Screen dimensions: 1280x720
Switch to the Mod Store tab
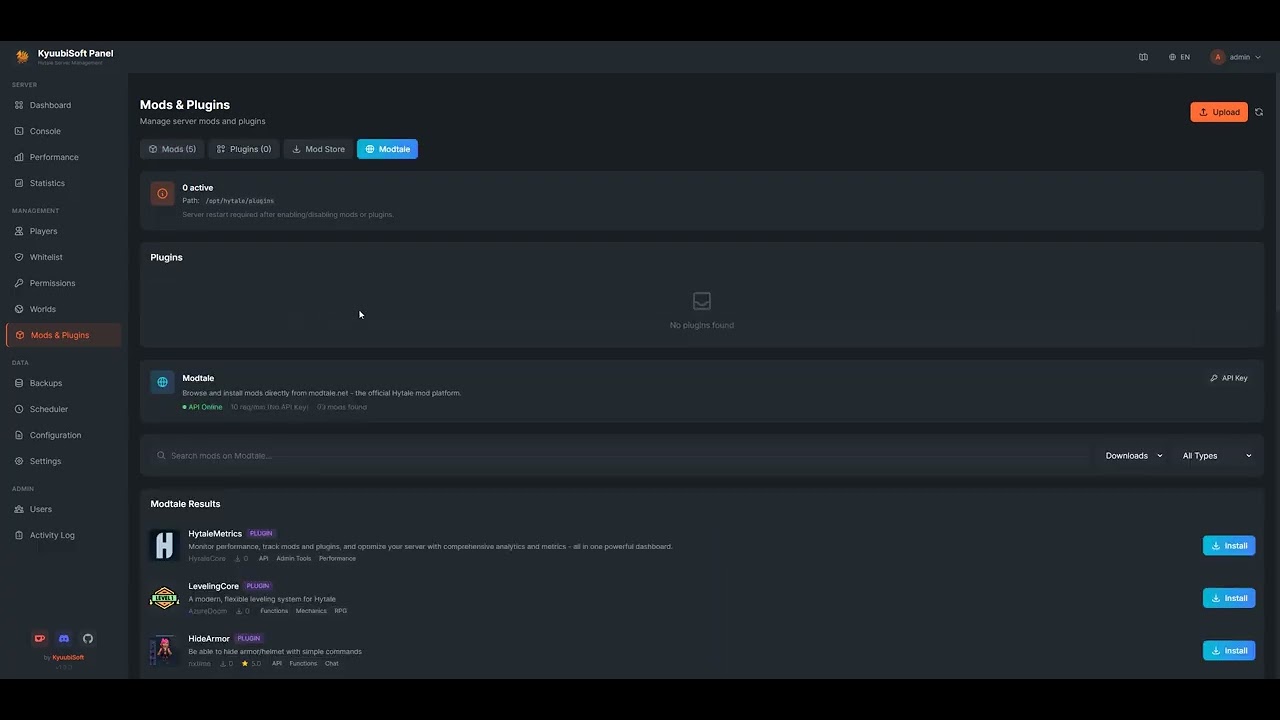coord(318,149)
